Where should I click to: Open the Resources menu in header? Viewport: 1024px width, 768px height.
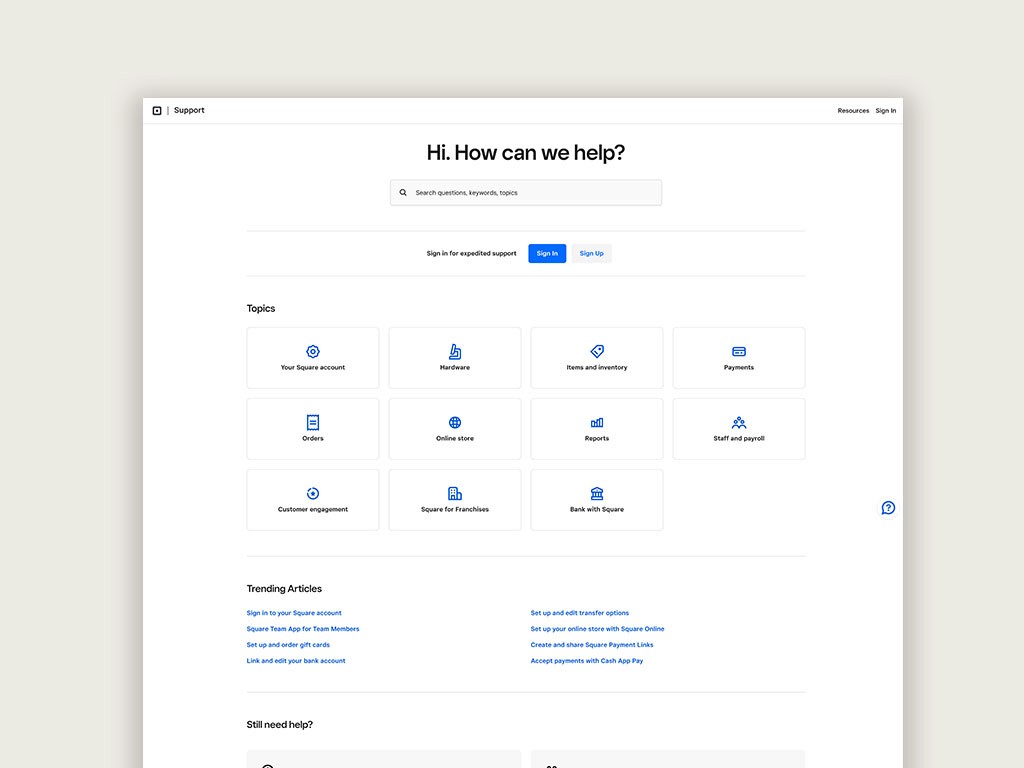853,111
